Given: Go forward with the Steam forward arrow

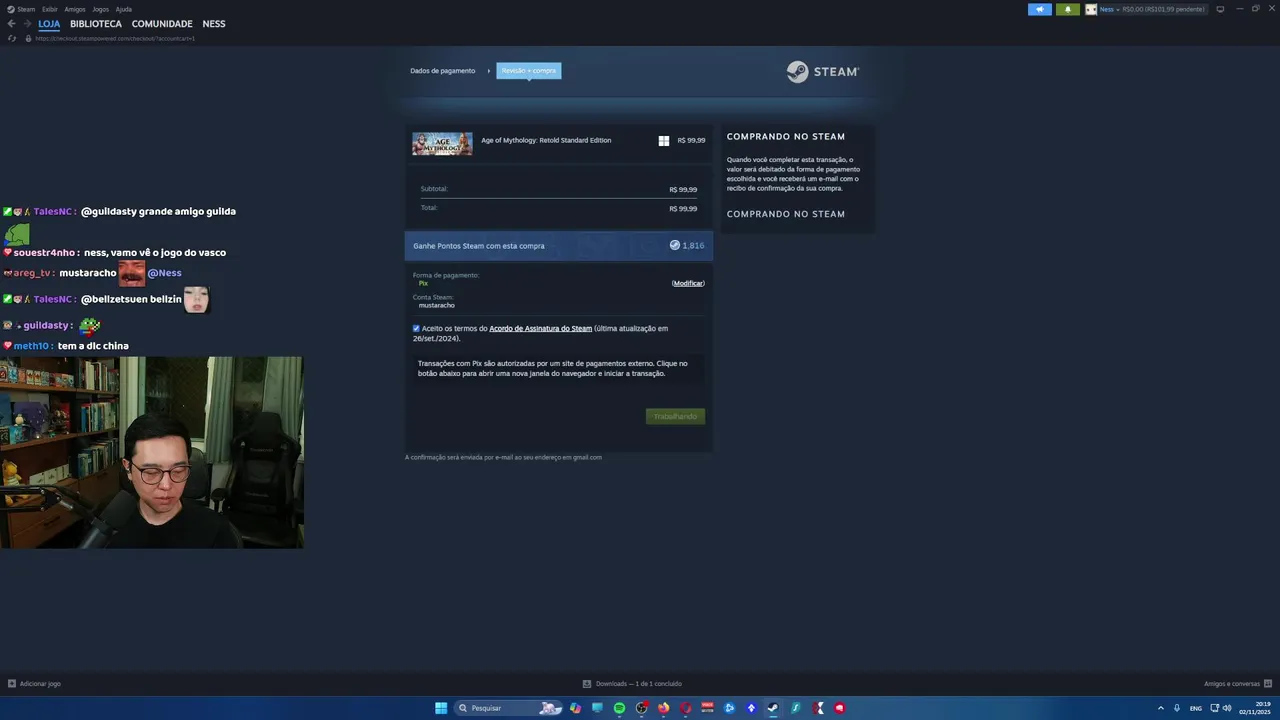Looking at the screenshot, I should (26, 24).
